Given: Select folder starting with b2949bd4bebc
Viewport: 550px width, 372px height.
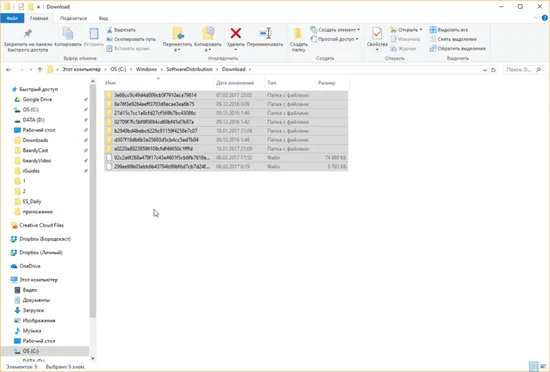Looking at the screenshot, I should 226,131.
